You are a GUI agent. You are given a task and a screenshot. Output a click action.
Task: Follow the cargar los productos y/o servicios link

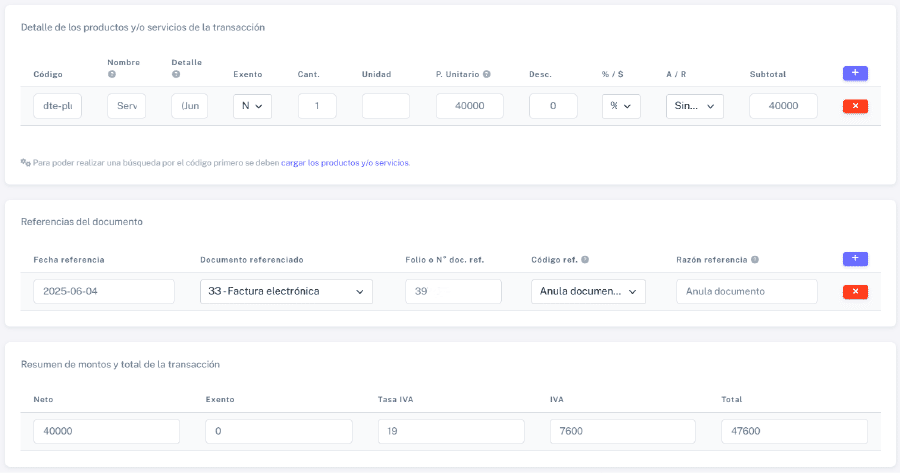(x=345, y=162)
